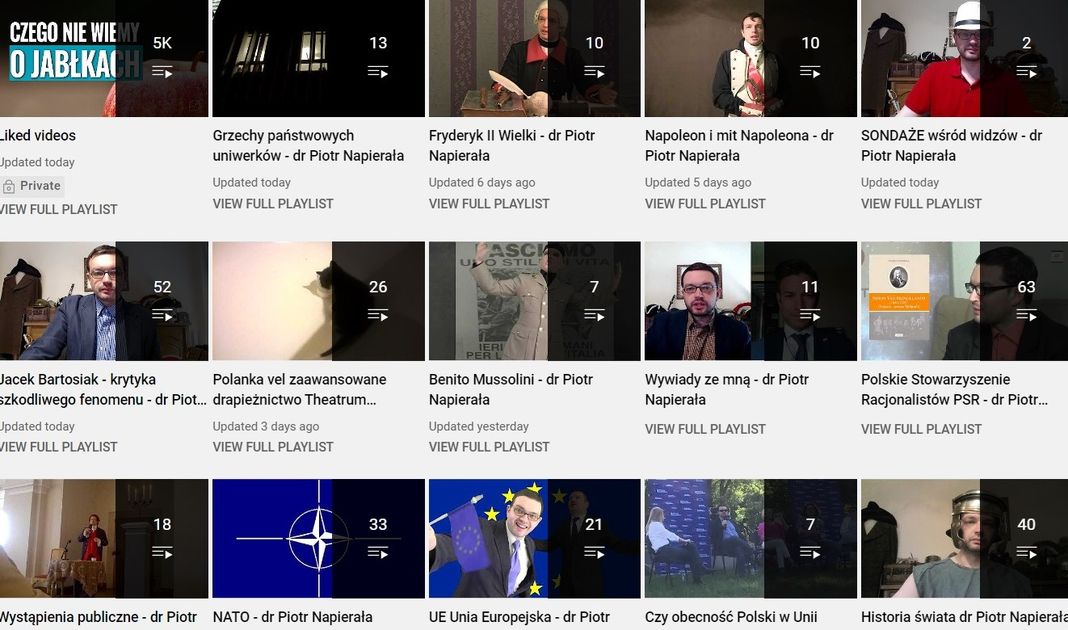Click playlist icon on SONDAŻE wśród widzów thumbnail
The image size is (1068, 630).
click(1026, 72)
